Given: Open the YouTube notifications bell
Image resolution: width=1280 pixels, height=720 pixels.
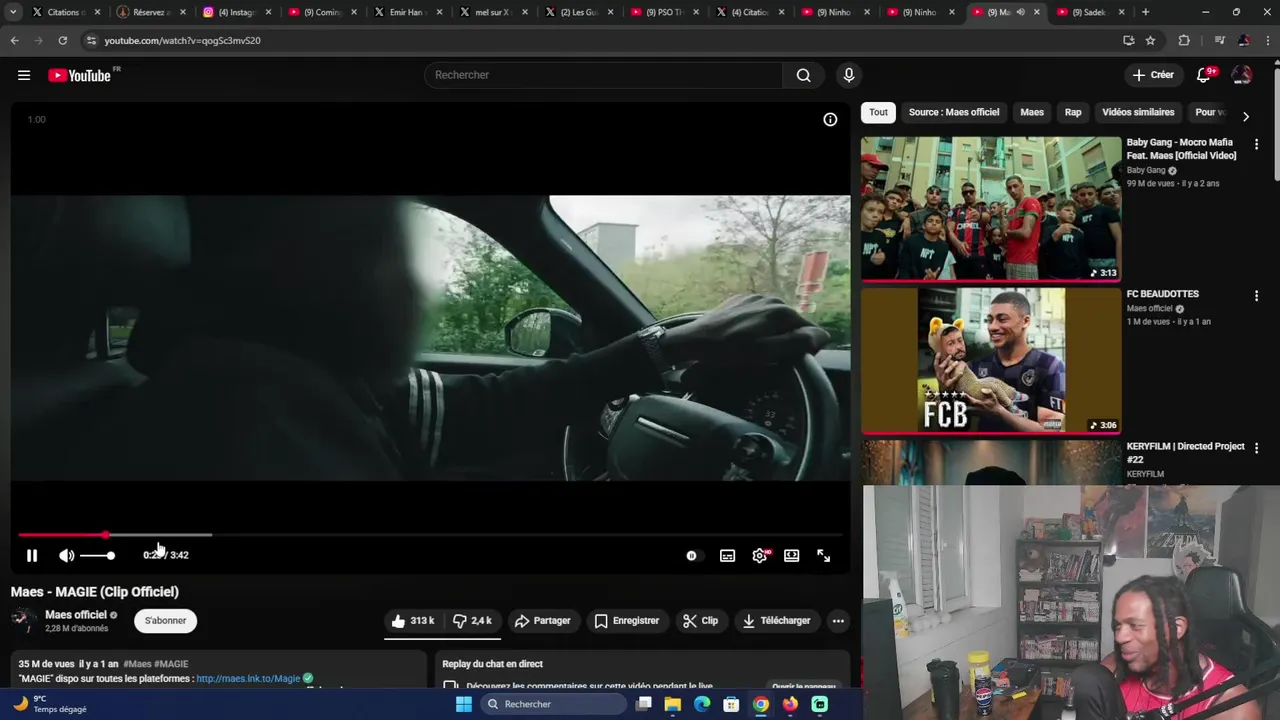Looking at the screenshot, I should pyautogui.click(x=1204, y=75).
